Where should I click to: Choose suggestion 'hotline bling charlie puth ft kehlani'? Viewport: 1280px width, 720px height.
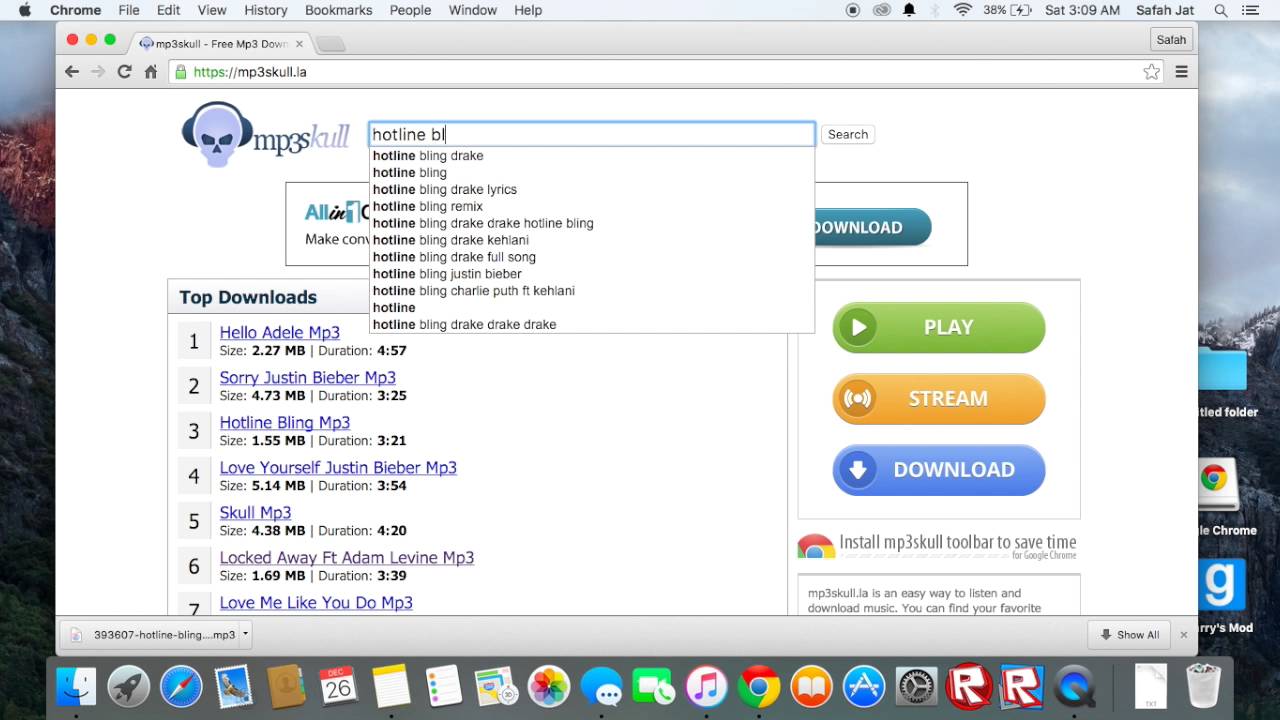(474, 290)
